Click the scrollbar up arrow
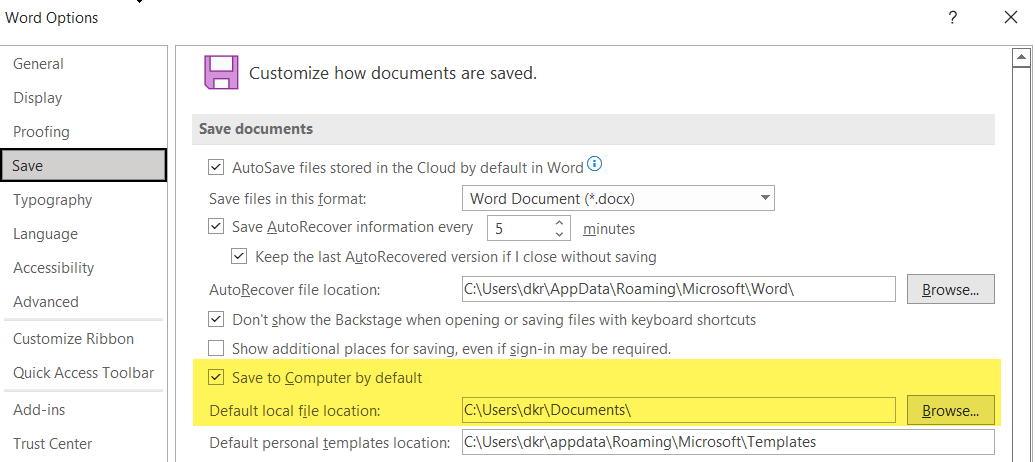Screen dimensions: 1035x462 coord(1022,59)
